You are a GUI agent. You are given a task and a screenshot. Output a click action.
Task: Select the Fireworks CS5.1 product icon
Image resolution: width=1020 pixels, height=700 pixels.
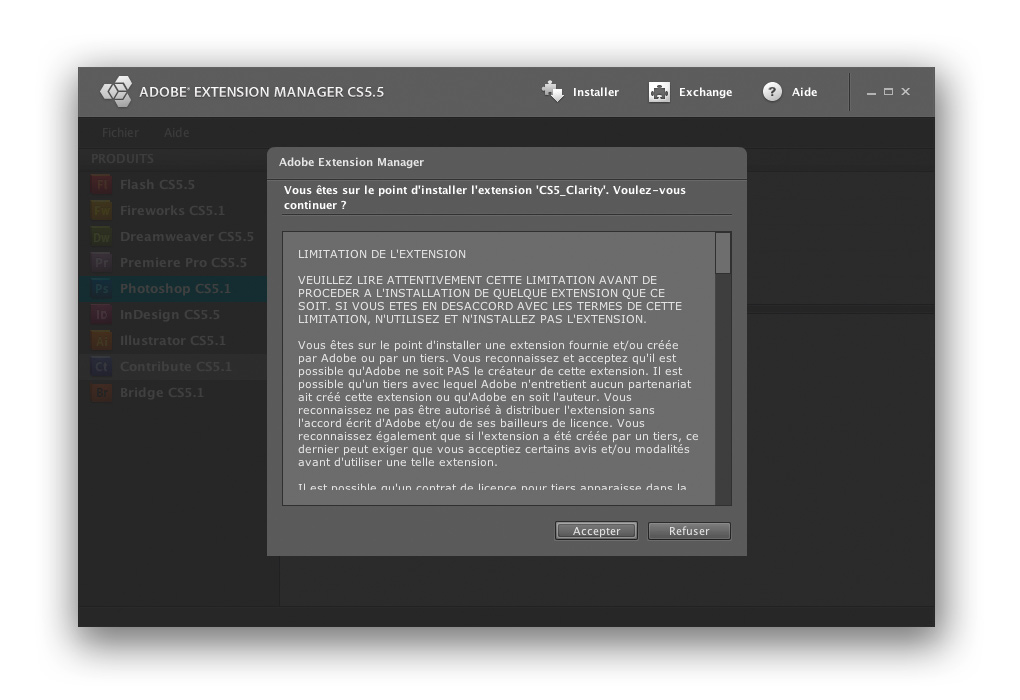tap(101, 211)
